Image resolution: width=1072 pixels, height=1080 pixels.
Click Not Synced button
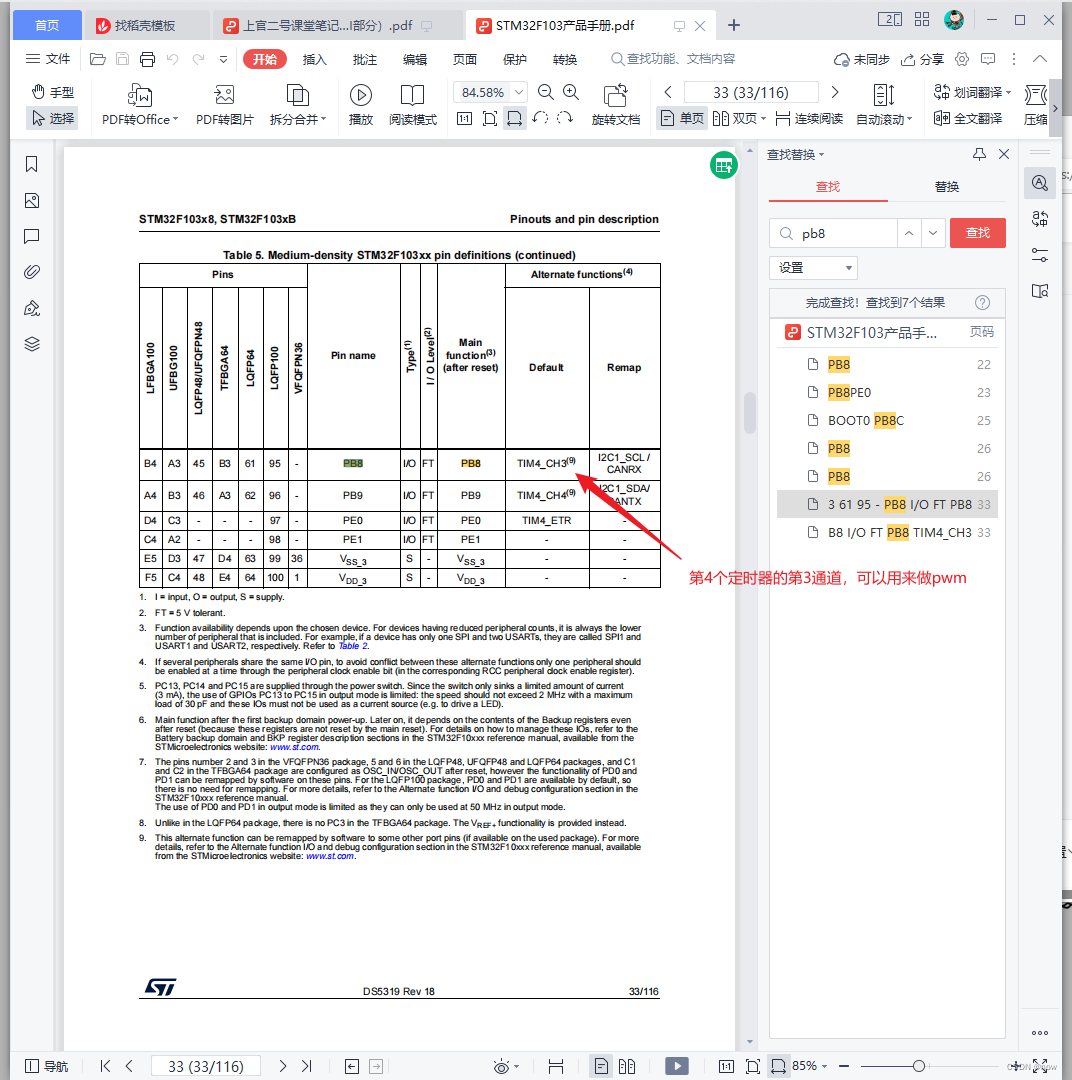click(861, 59)
